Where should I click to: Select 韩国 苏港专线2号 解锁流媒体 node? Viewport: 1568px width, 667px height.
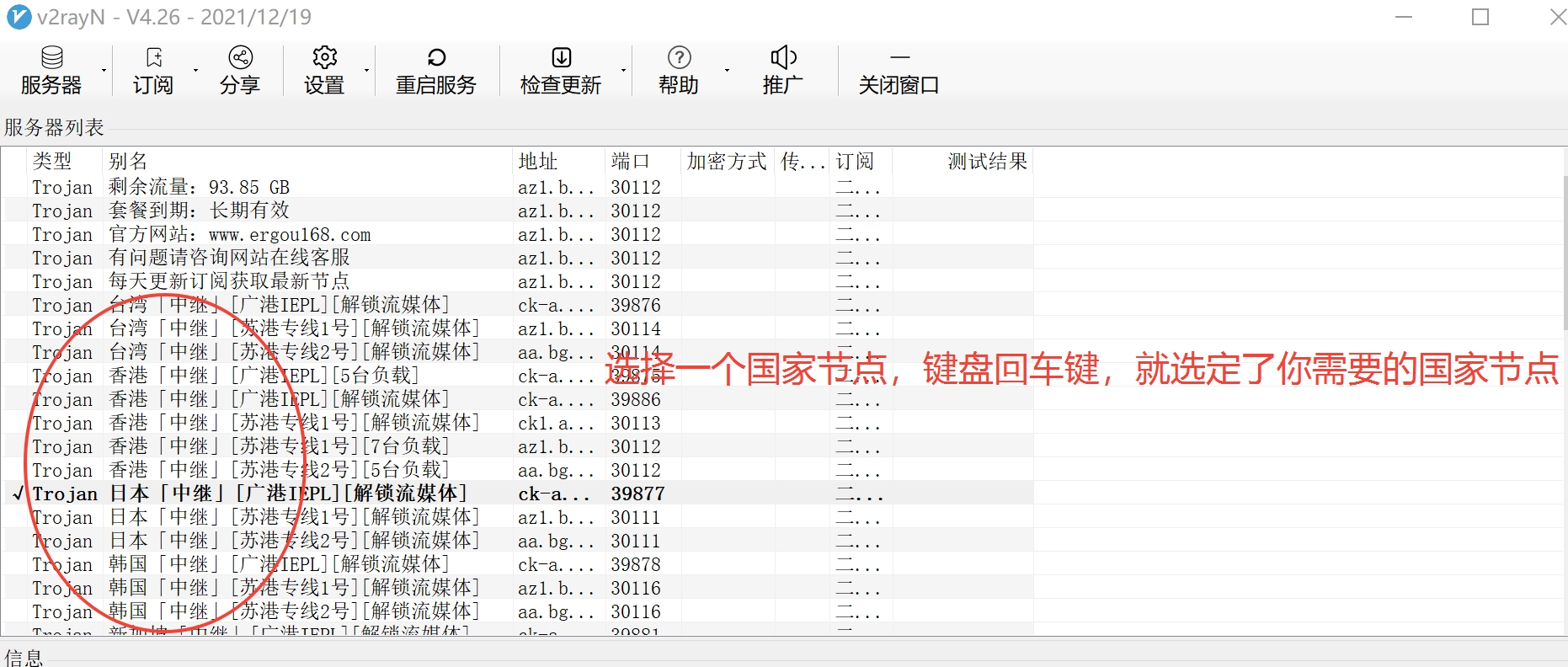coord(518,611)
